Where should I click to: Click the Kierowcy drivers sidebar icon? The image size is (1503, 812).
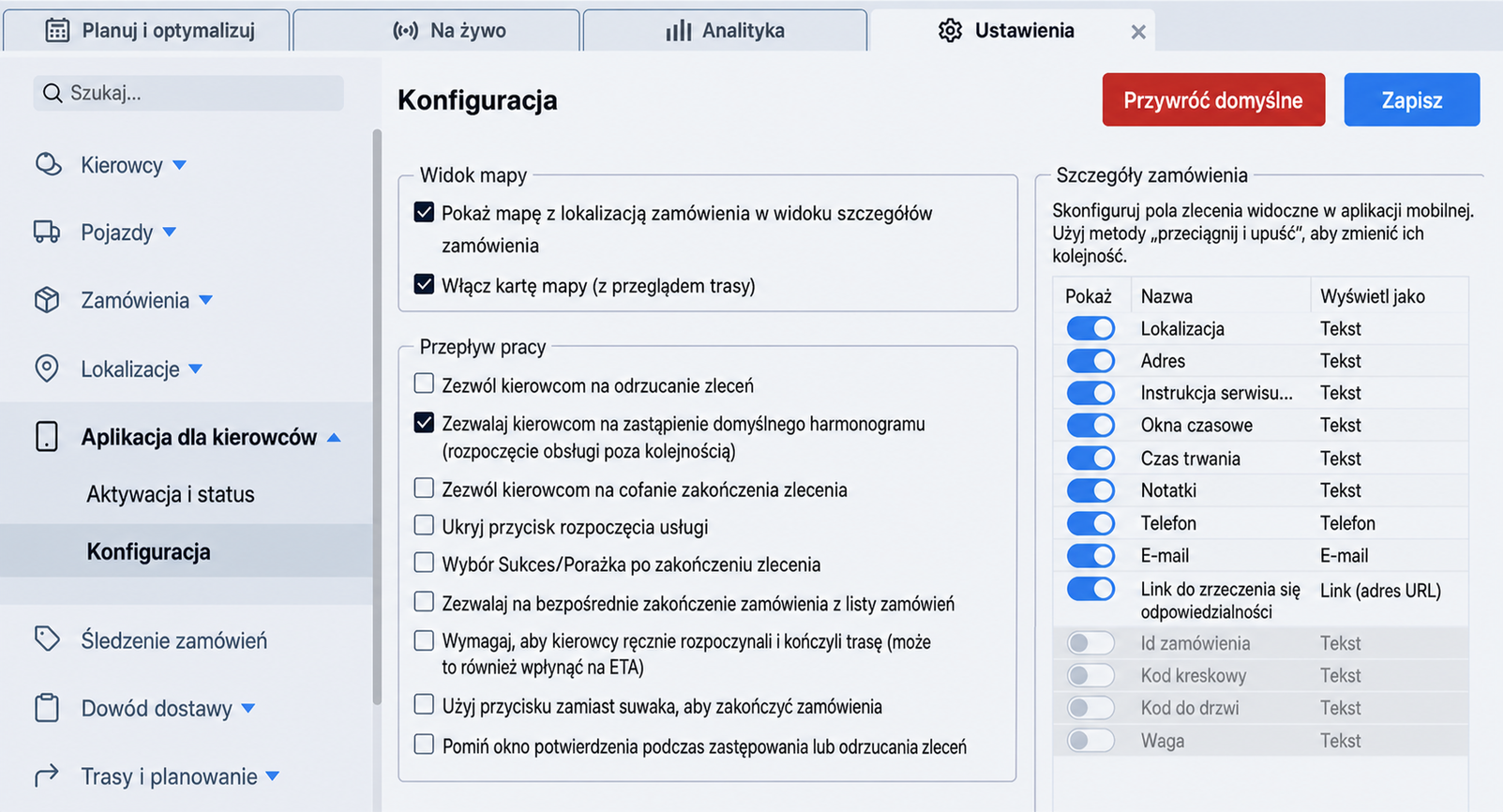click(48, 164)
